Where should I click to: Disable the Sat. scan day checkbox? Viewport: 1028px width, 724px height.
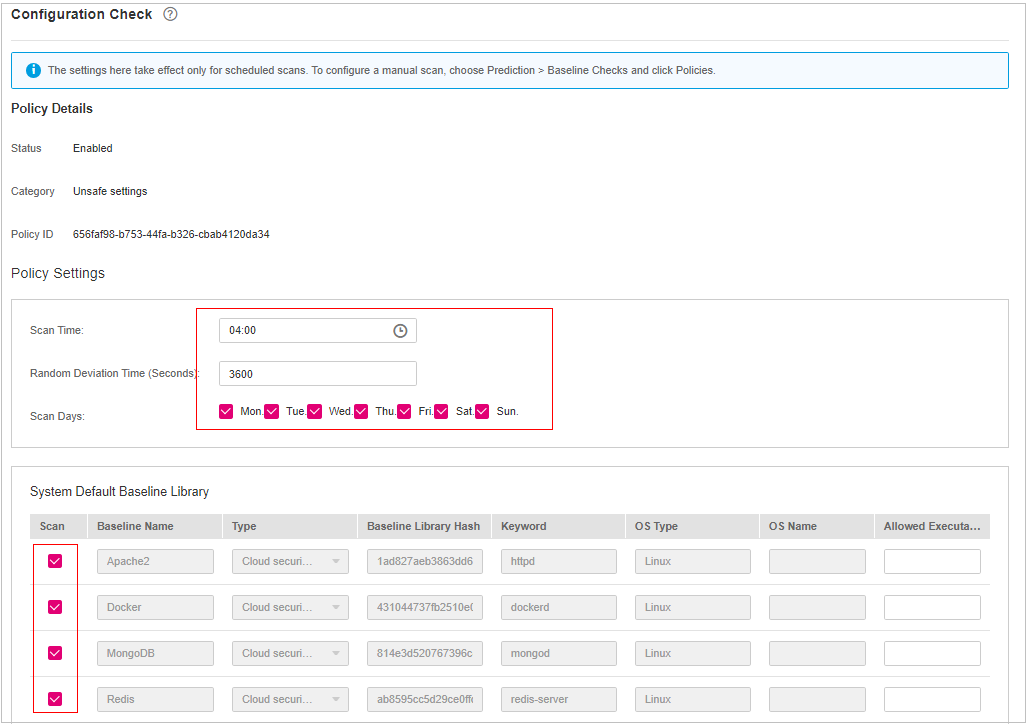441,411
